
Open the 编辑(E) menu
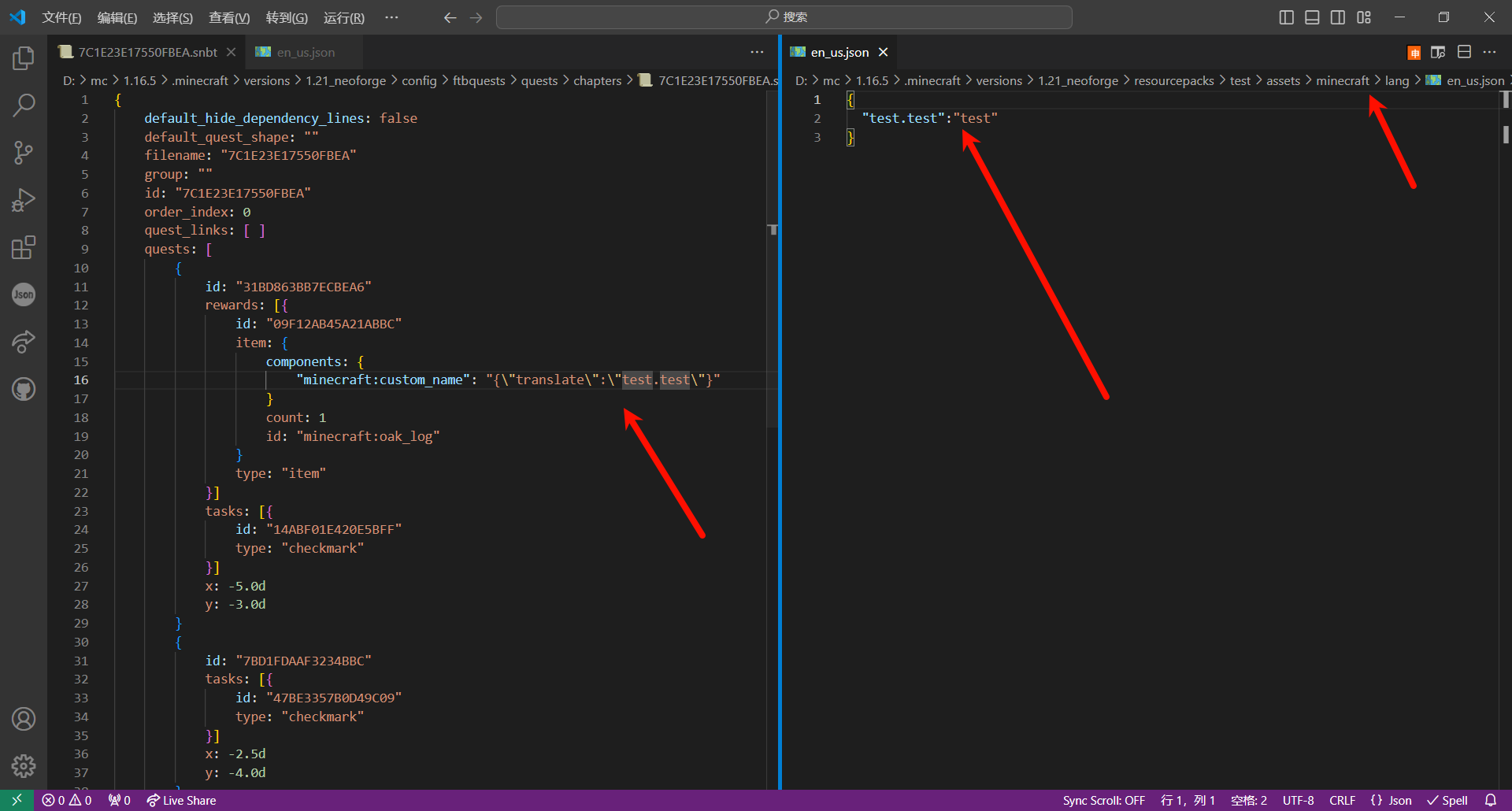pyautogui.click(x=117, y=17)
